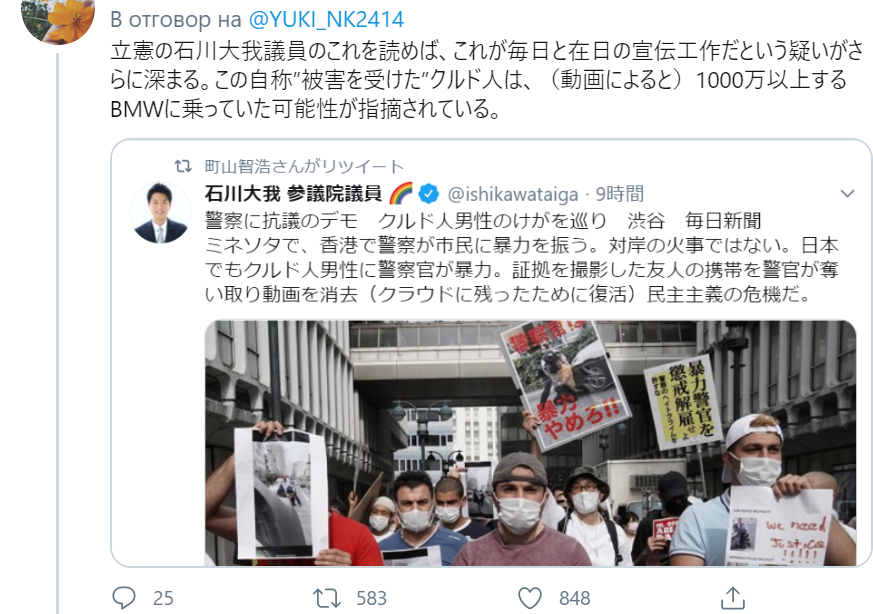The width and height of the screenshot is (873, 614).
Task: View the 848 likes count
Action: (575, 598)
